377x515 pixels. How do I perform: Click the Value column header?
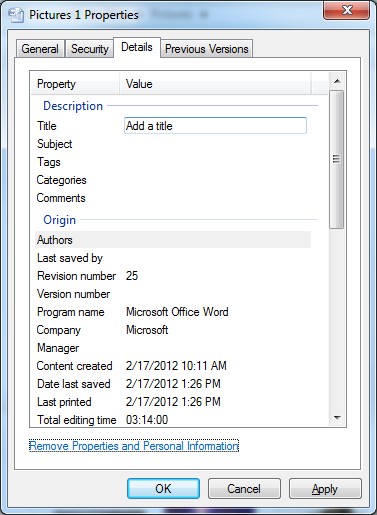pos(215,84)
